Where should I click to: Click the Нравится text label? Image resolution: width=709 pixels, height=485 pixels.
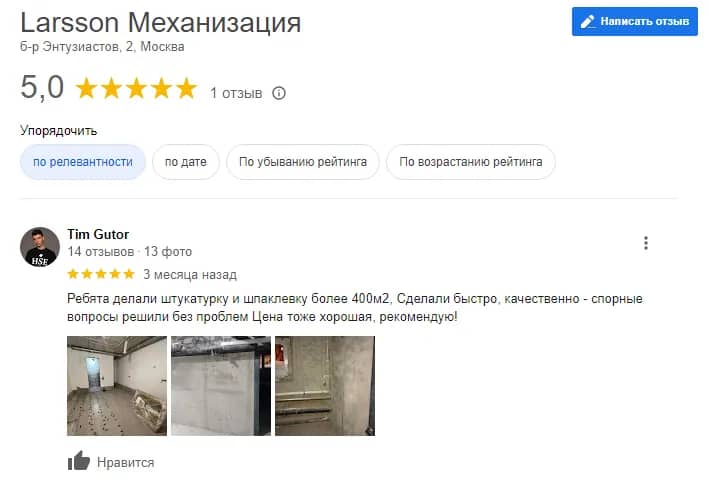[x=126, y=462]
